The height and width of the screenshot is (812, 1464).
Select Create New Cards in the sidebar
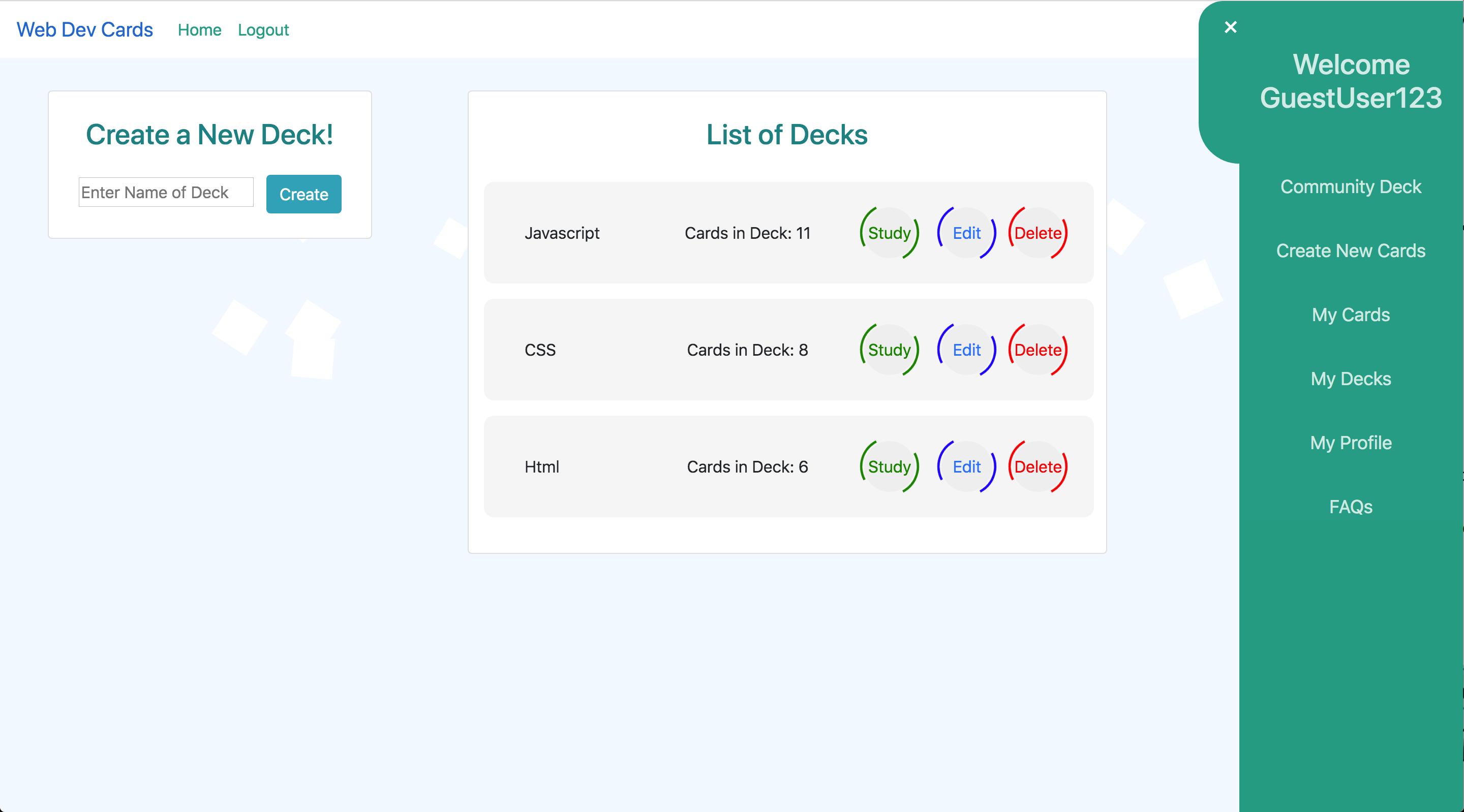click(x=1350, y=251)
